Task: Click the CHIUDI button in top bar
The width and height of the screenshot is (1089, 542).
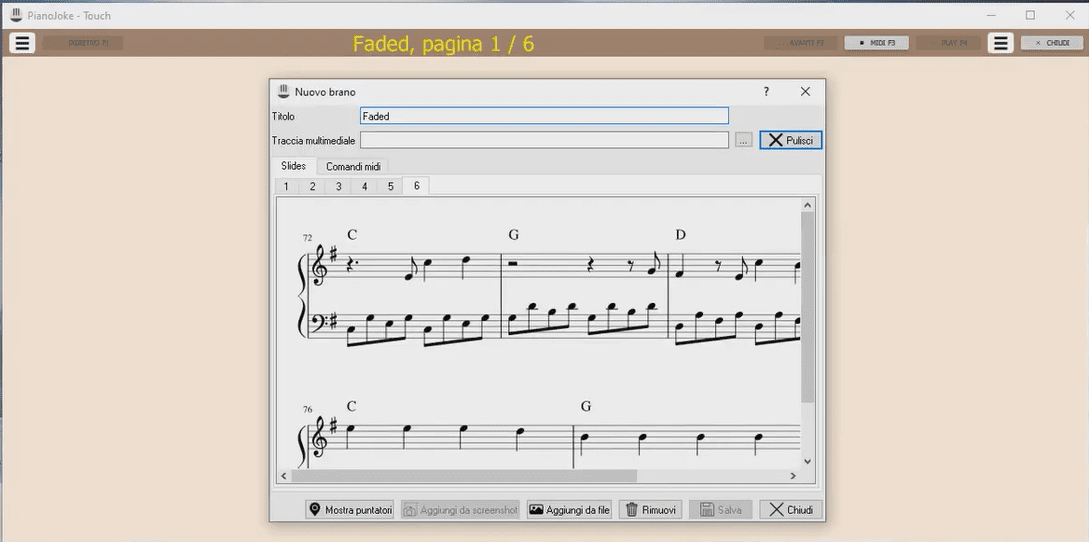Action: 1051,43
